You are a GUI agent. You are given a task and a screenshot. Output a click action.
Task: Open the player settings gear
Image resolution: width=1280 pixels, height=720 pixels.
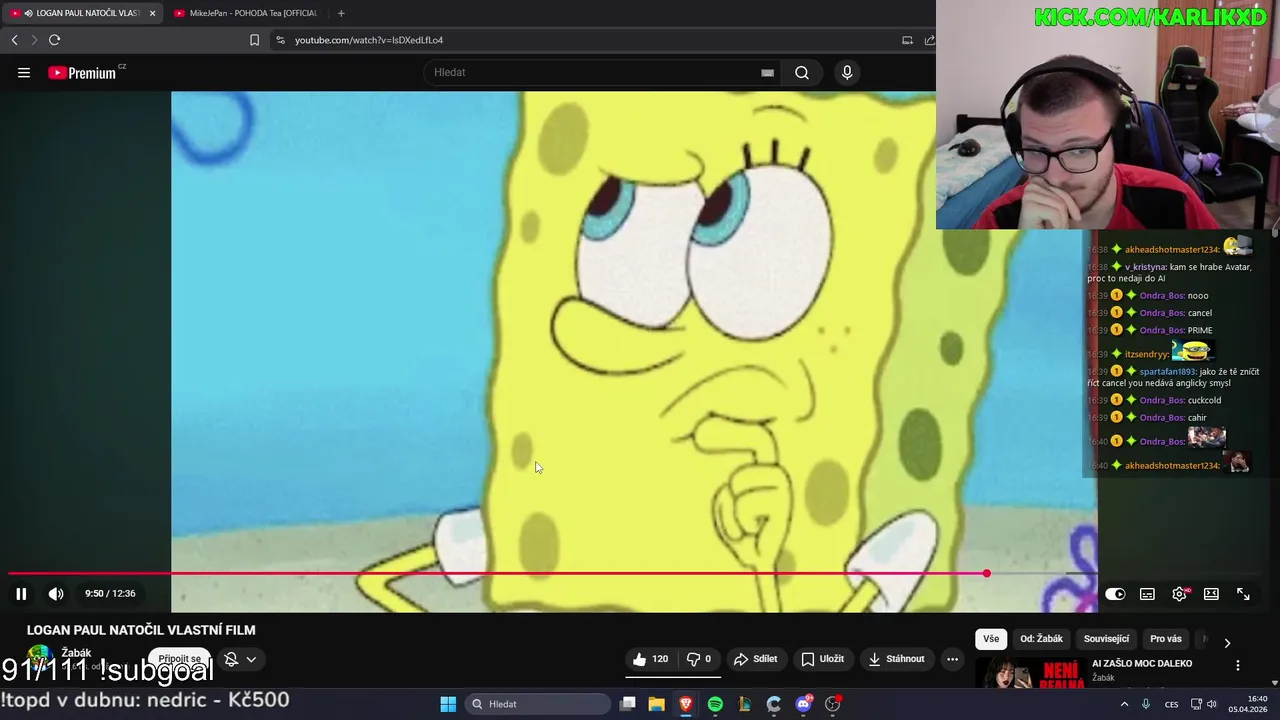1180,594
